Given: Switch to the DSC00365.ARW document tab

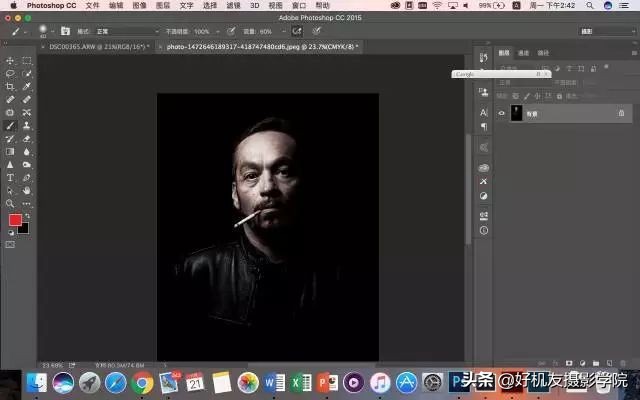Looking at the screenshot, I should 99,47.
